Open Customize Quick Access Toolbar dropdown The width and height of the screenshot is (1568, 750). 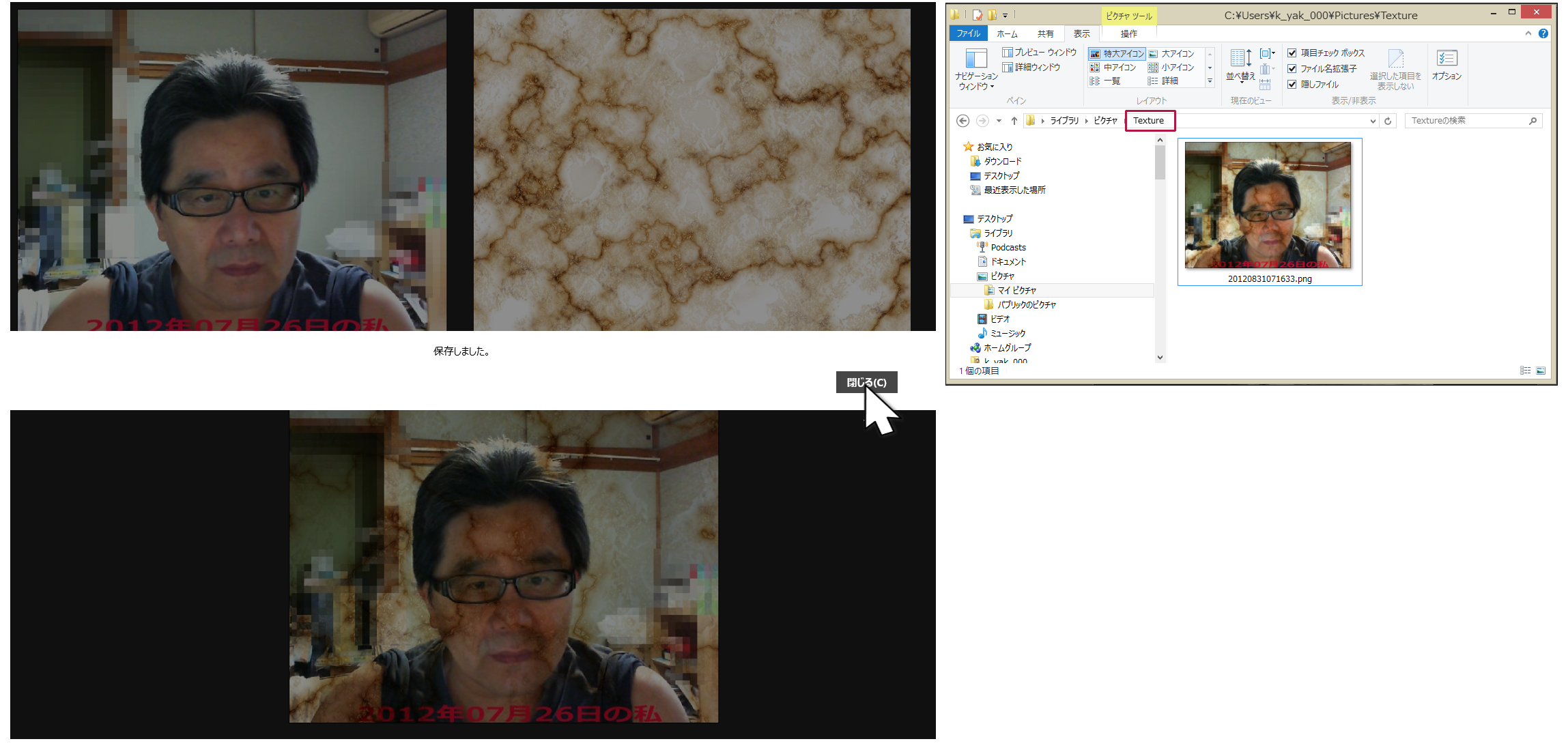point(1005,15)
